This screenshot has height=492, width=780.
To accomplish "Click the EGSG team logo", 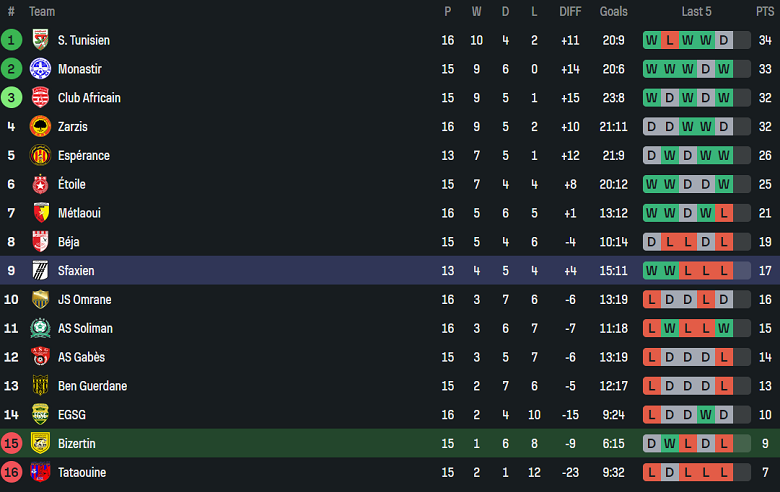I will 40,414.
